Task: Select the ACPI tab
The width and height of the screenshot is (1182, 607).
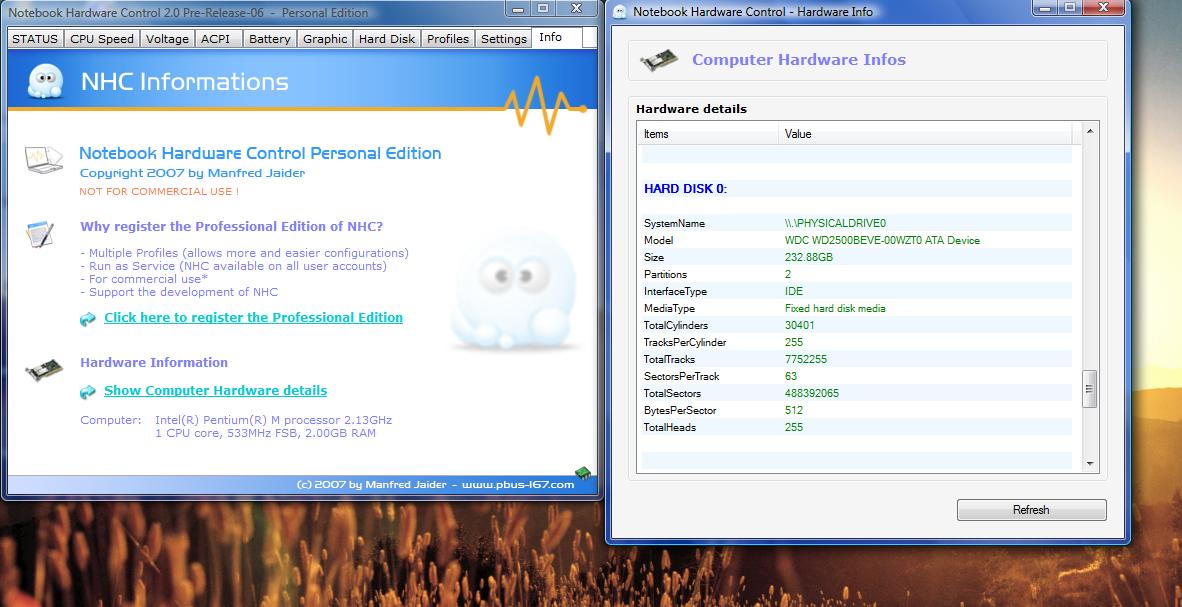Action: coord(219,38)
